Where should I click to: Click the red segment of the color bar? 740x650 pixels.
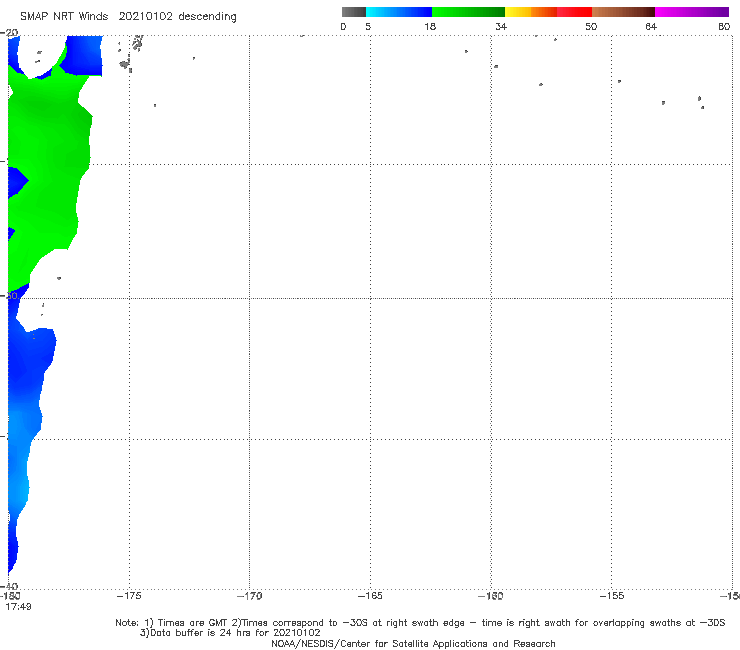coord(574,12)
